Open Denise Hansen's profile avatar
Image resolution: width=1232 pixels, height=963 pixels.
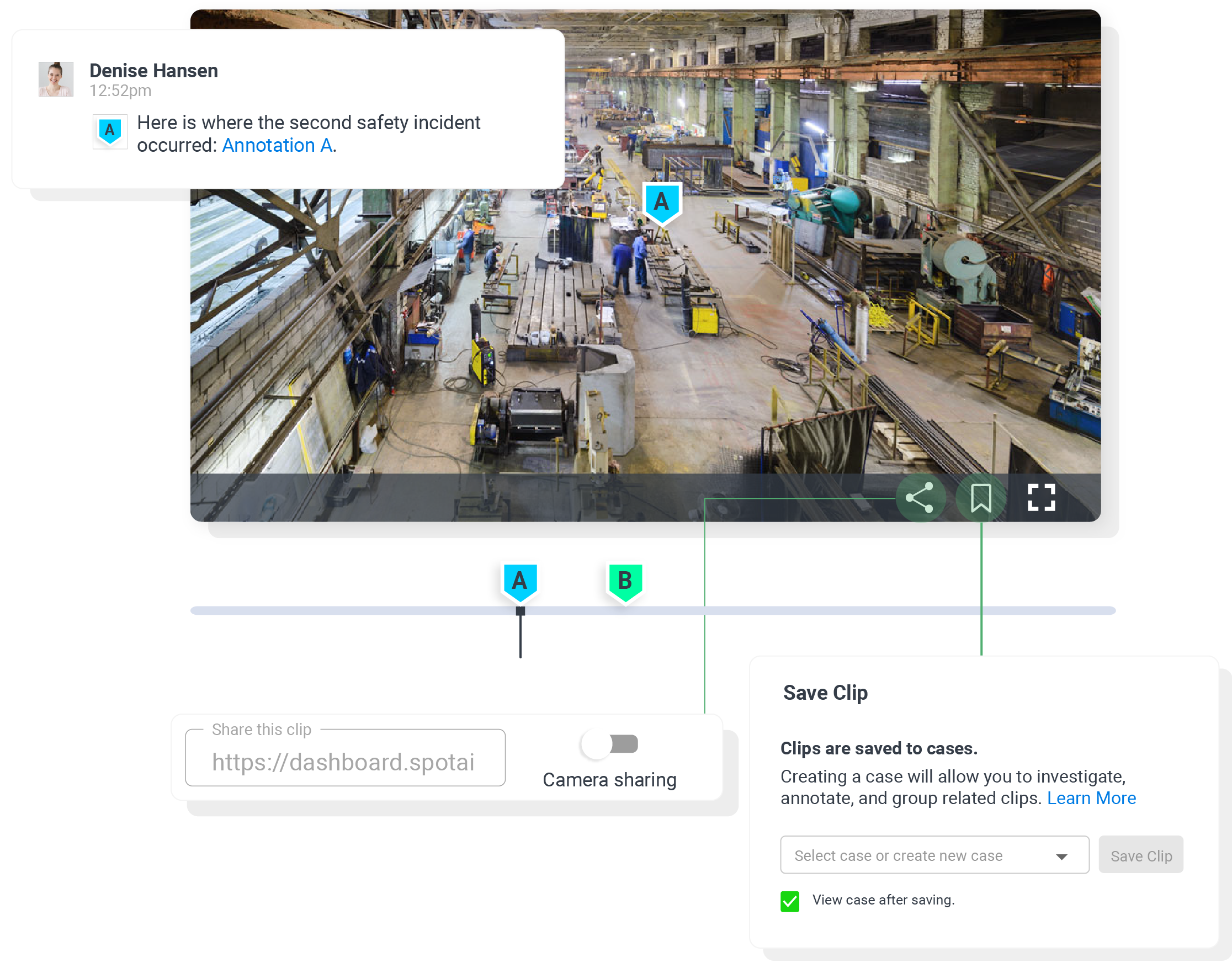tap(56, 79)
